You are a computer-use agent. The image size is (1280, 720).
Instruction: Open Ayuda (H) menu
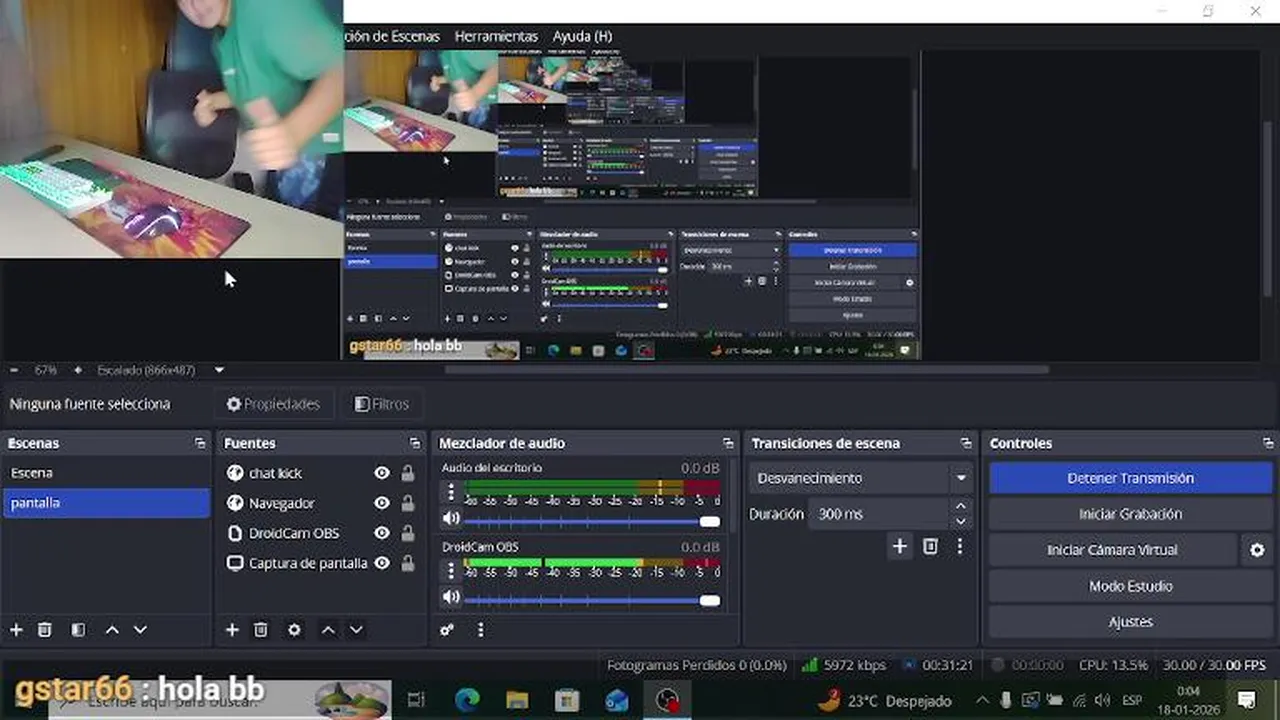582,36
